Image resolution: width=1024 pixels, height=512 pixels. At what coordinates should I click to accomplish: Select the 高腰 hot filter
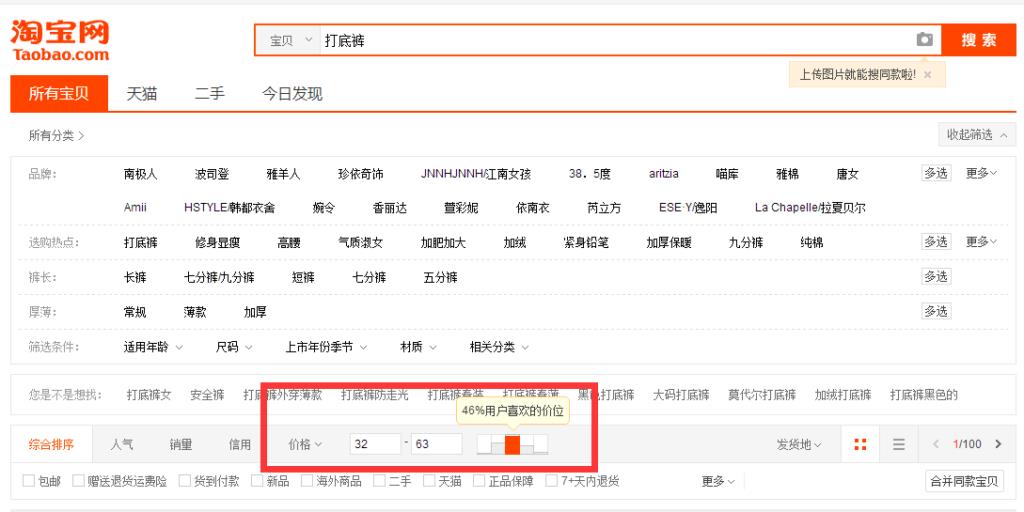click(x=289, y=242)
